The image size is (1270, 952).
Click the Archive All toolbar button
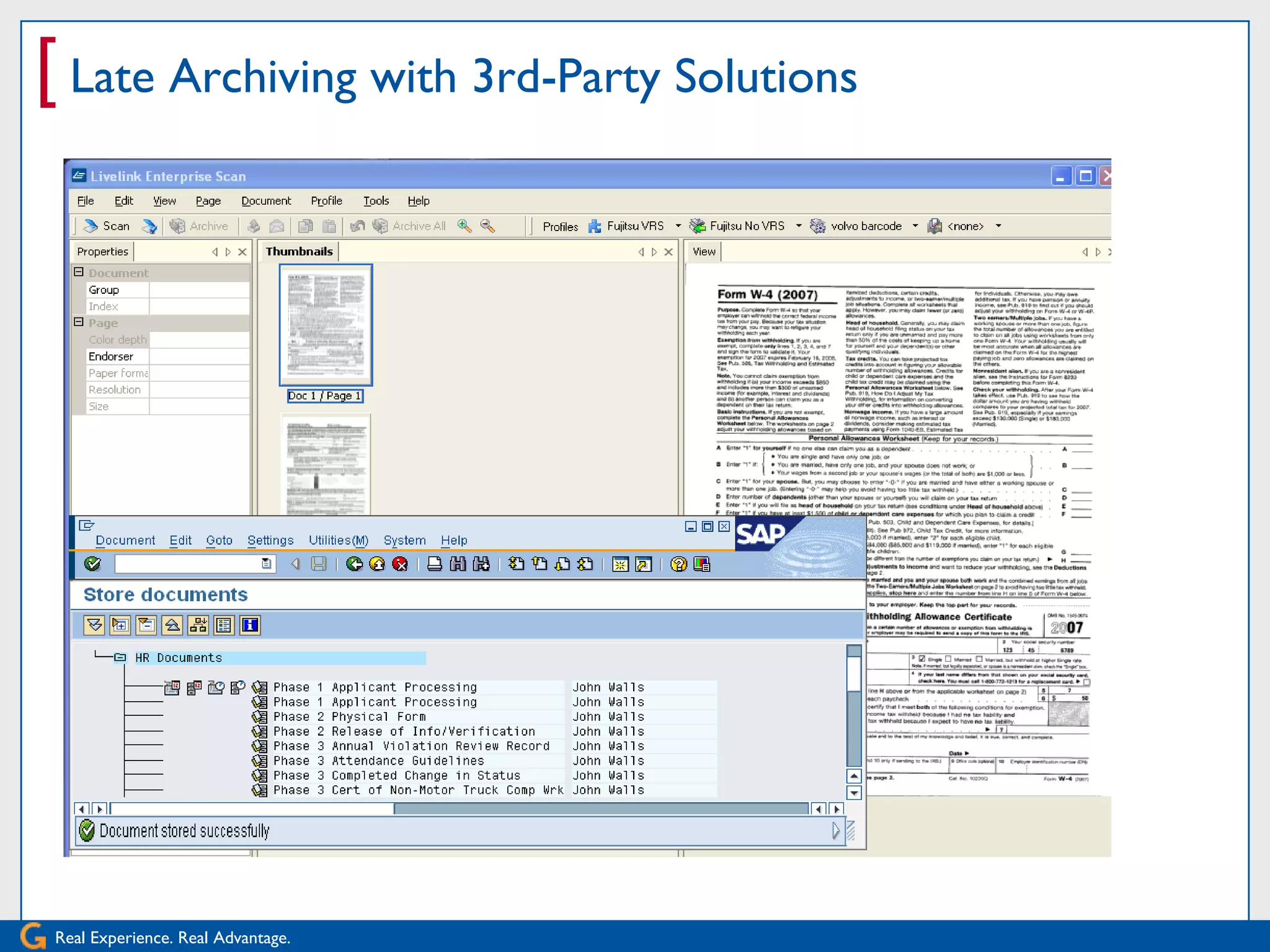[x=409, y=226]
